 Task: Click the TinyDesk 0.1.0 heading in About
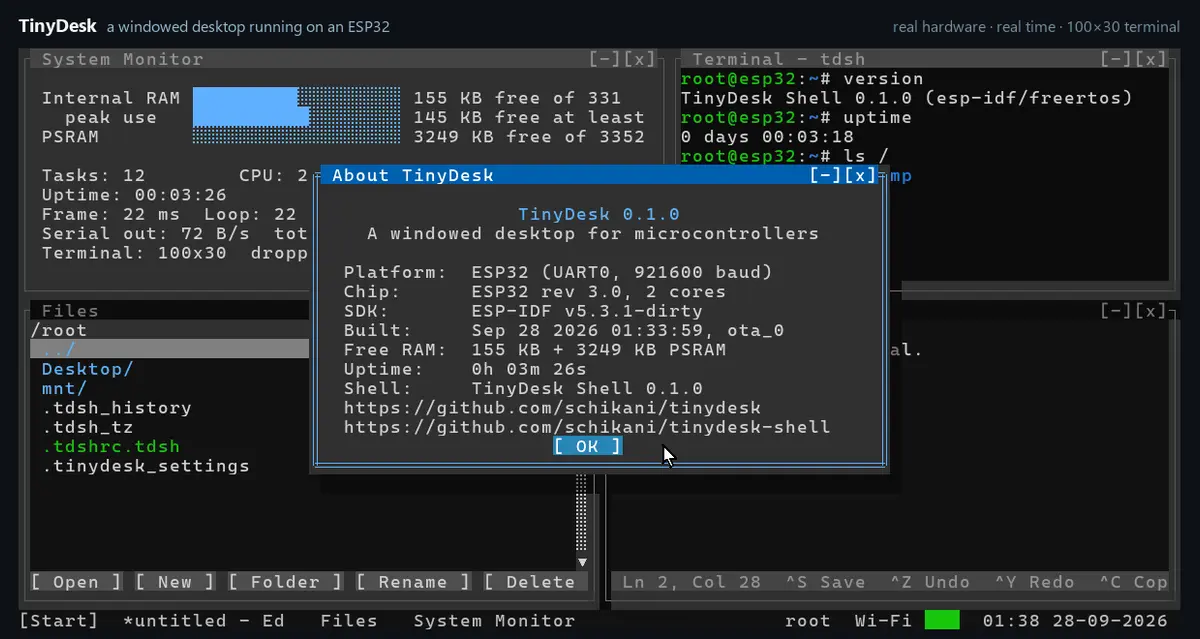[599, 214]
